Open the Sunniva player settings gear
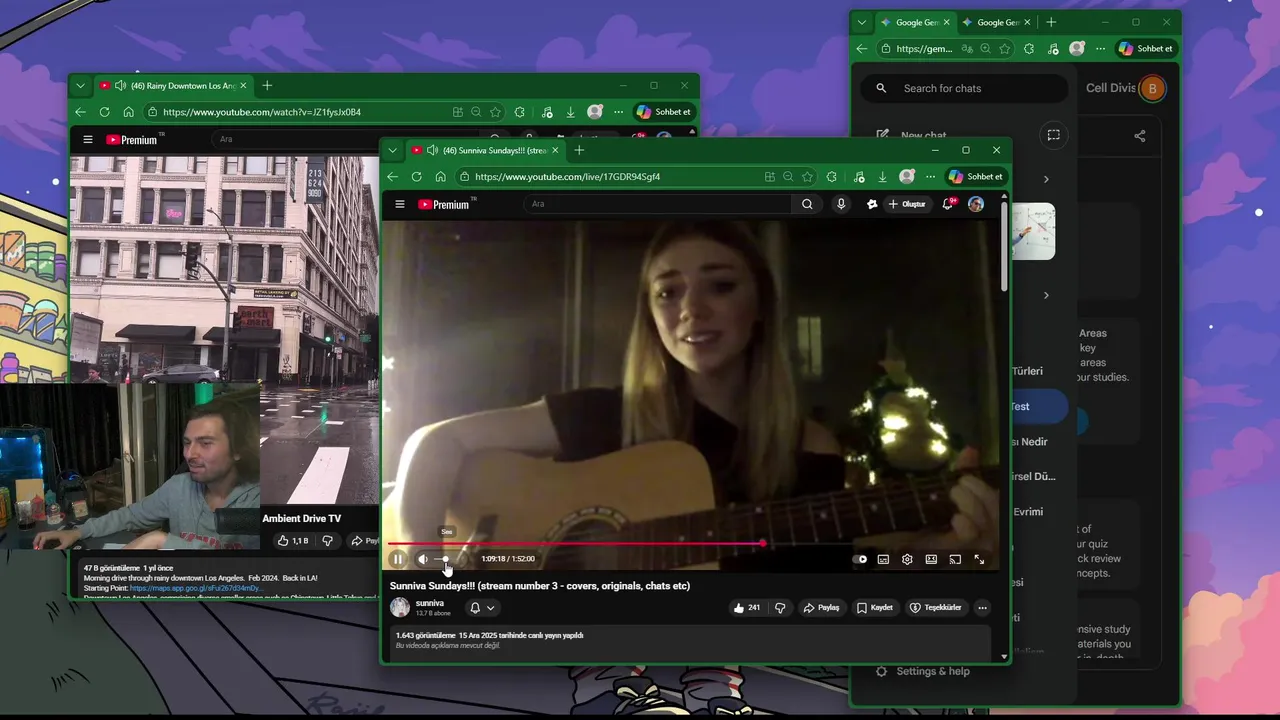This screenshot has height=720, width=1280. click(x=907, y=559)
